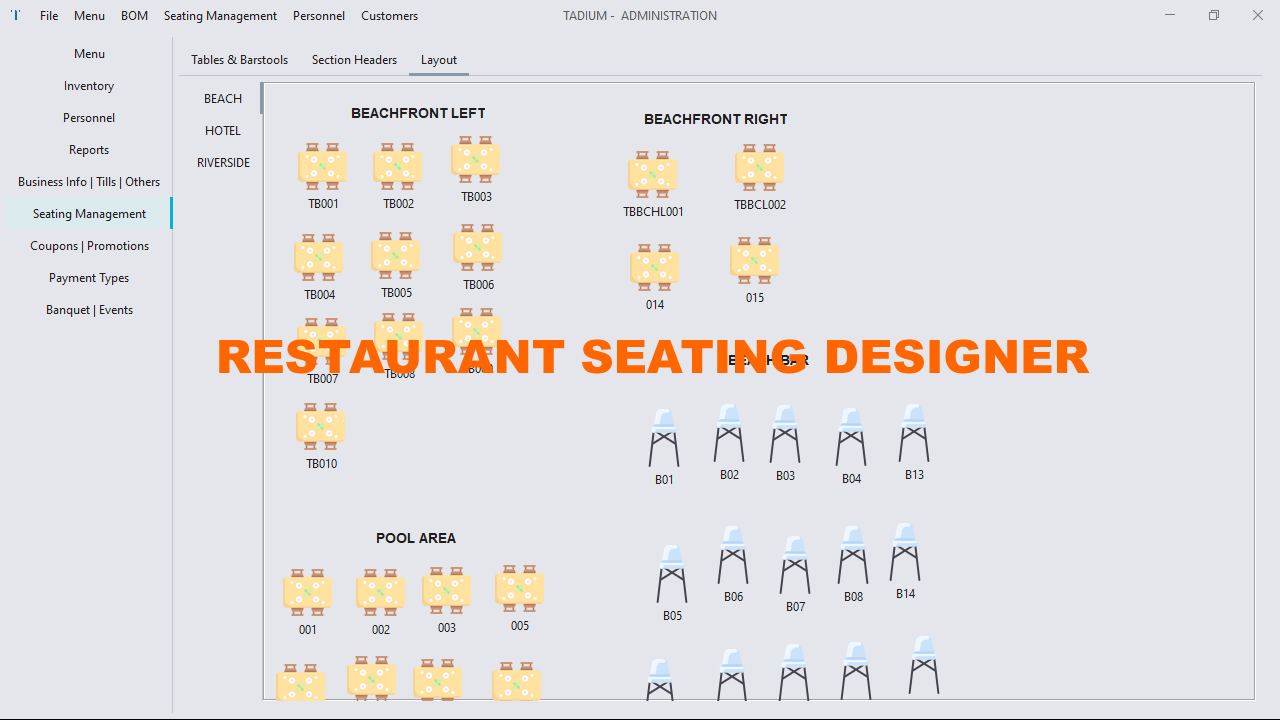This screenshot has height=720, width=1280.
Task: Select table TBBCL002
Action: click(x=758, y=167)
